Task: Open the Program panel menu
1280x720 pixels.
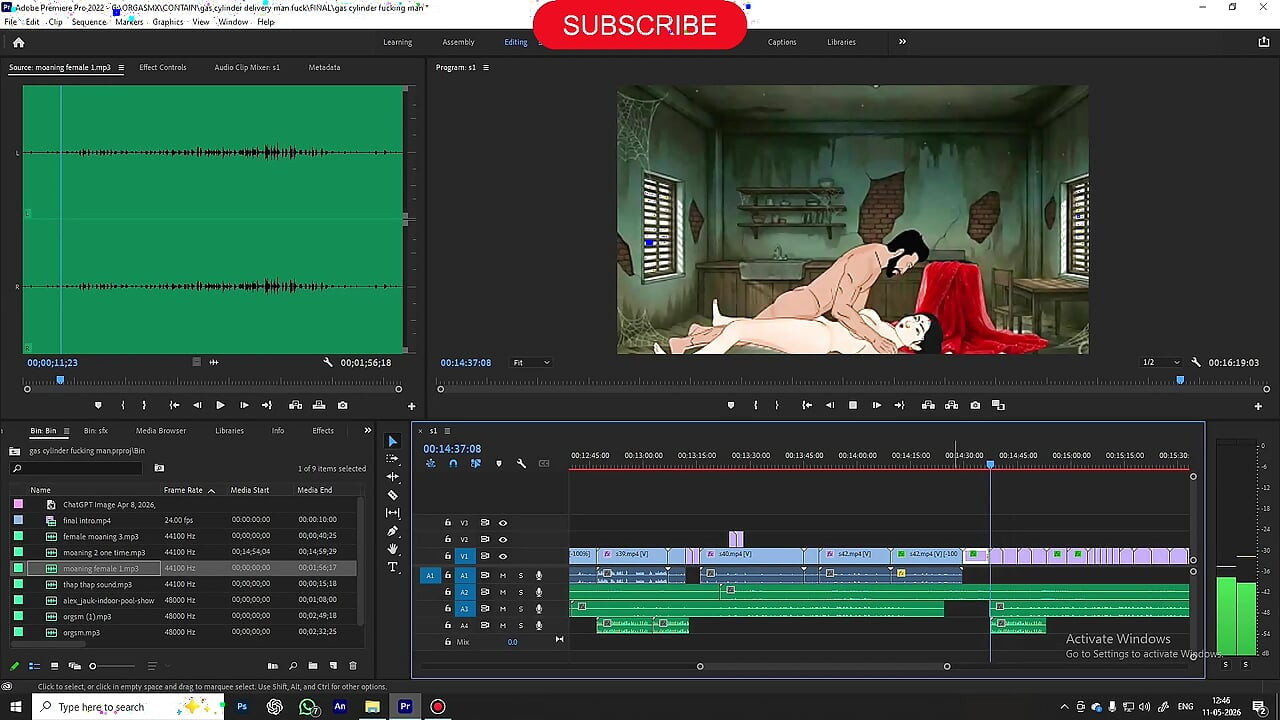Action: (x=486, y=68)
